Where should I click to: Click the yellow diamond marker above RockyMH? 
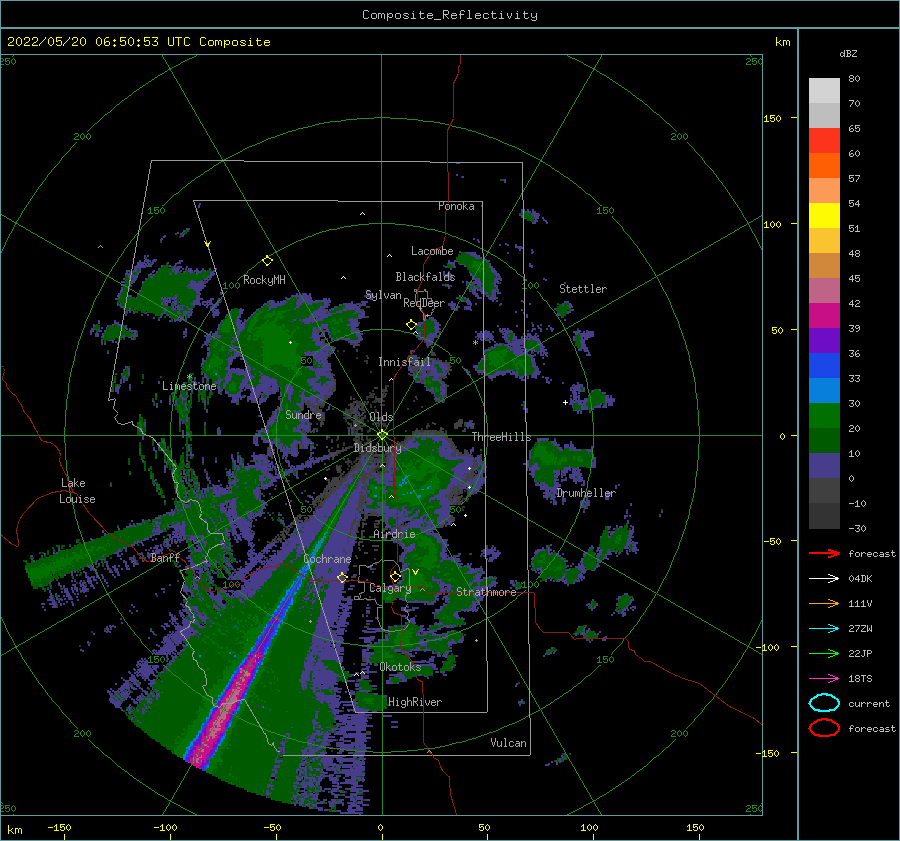(x=267, y=261)
